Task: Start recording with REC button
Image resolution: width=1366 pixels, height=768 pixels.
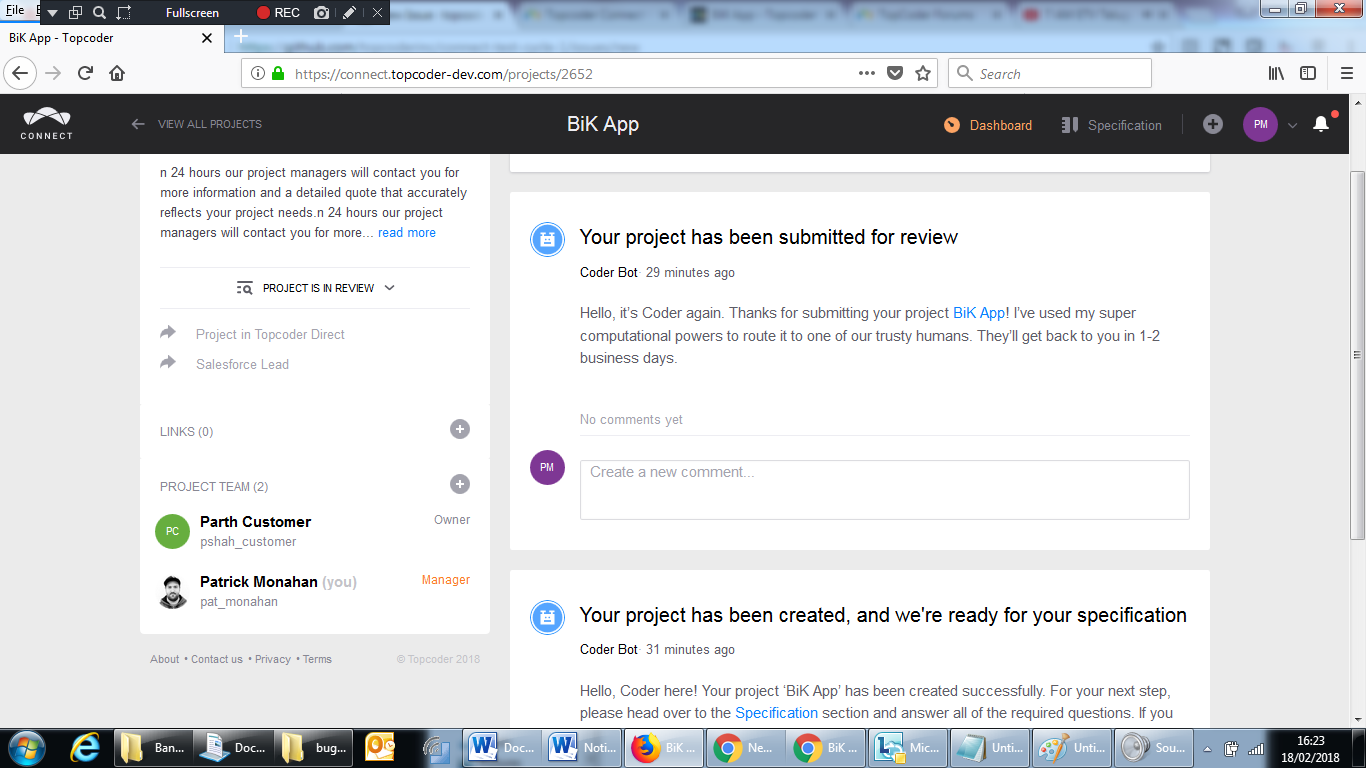Action: pos(278,13)
